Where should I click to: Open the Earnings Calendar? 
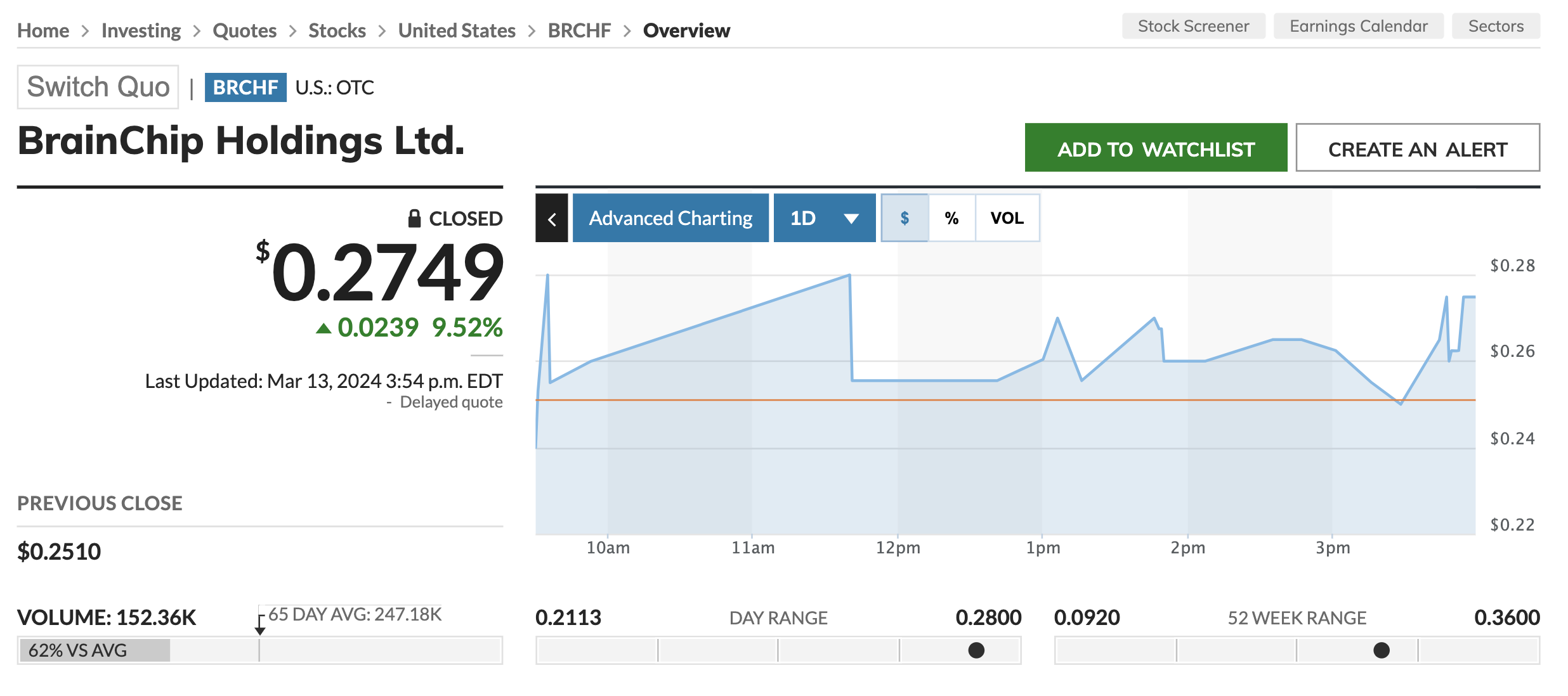(1359, 26)
